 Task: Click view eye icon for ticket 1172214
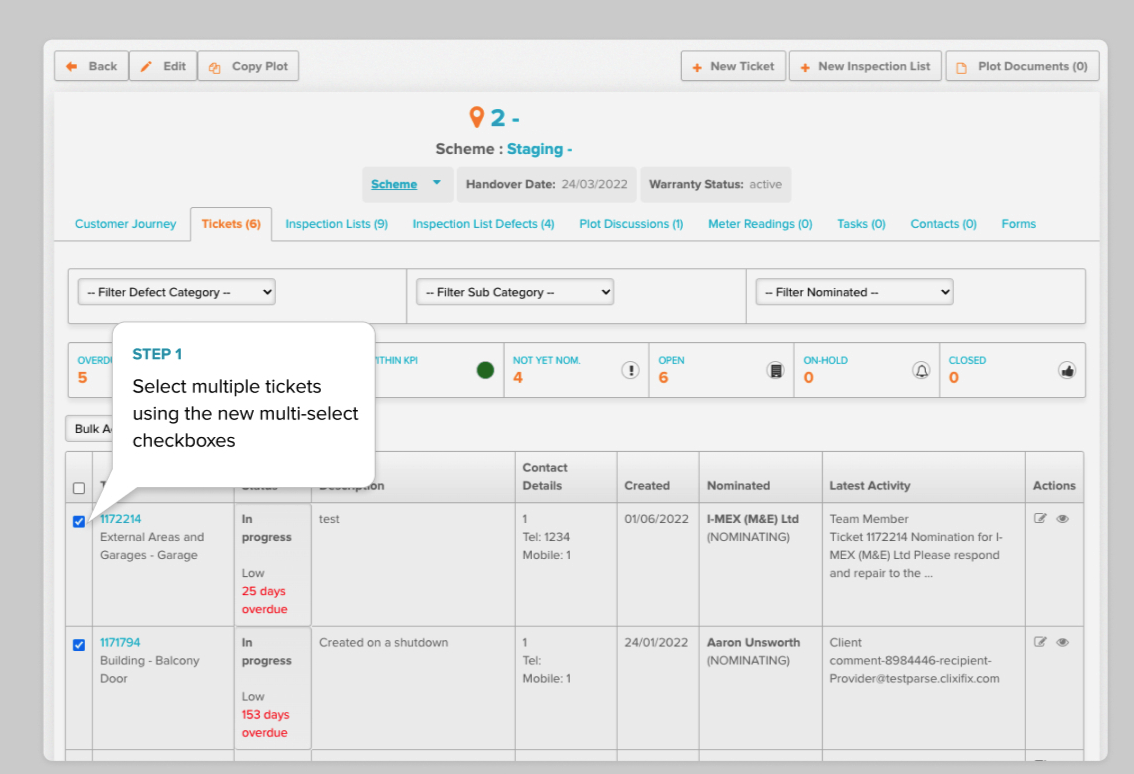1062,518
